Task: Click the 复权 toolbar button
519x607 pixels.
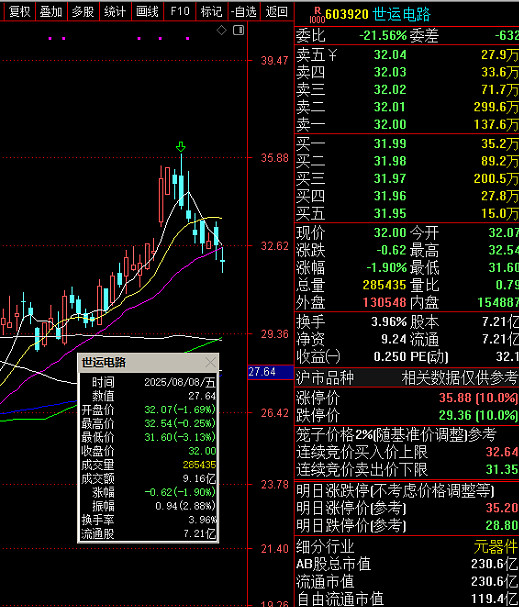Action: [x=19, y=12]
